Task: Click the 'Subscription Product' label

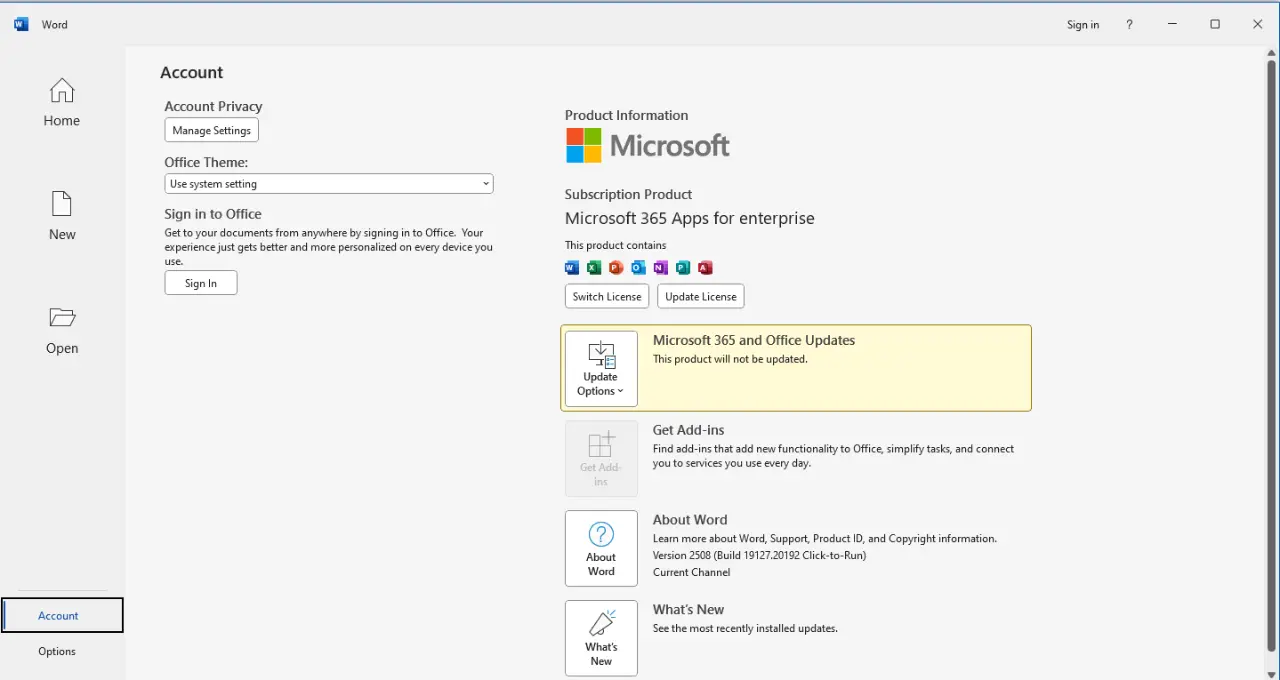Action: pyautogui.click(x=628, y=194)
